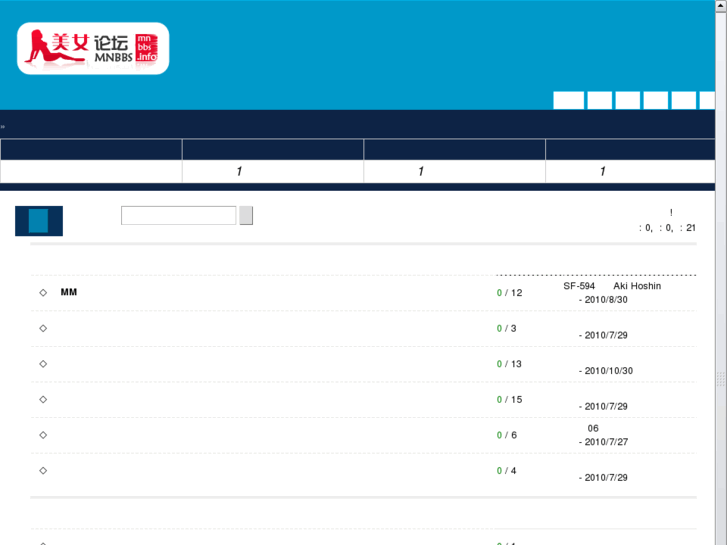Click the 0 / 3 post count
Viewport: 727px width, 545px height.
click(x=506, y=328)
